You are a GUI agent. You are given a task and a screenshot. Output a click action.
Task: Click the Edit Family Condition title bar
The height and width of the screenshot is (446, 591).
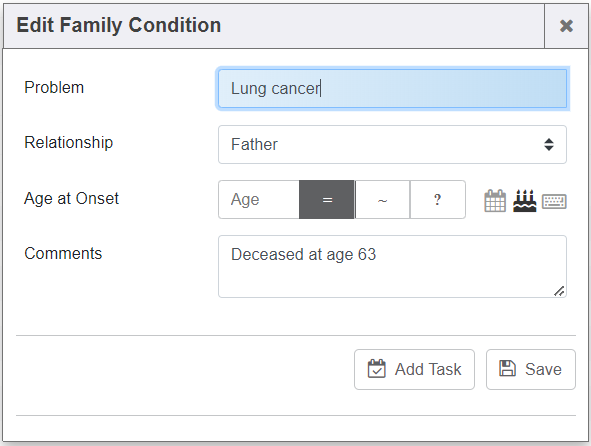[274, 26]
